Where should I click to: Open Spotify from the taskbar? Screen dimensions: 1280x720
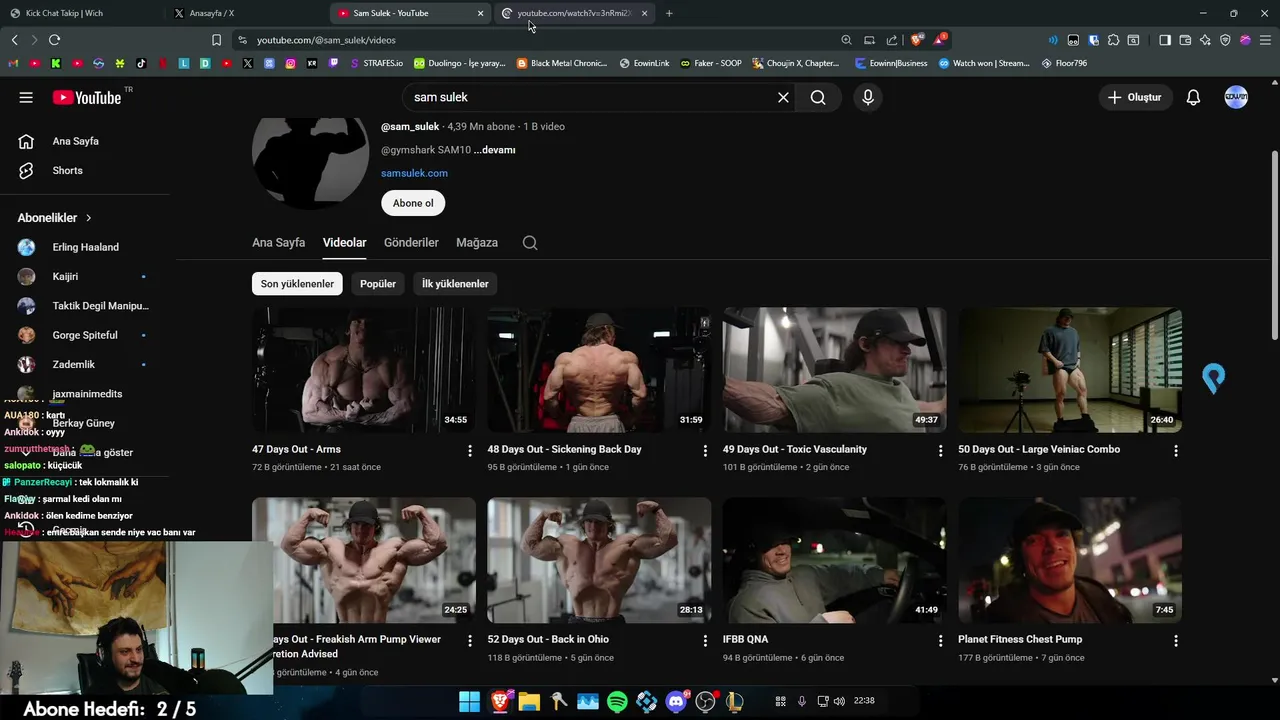point(617,702)
